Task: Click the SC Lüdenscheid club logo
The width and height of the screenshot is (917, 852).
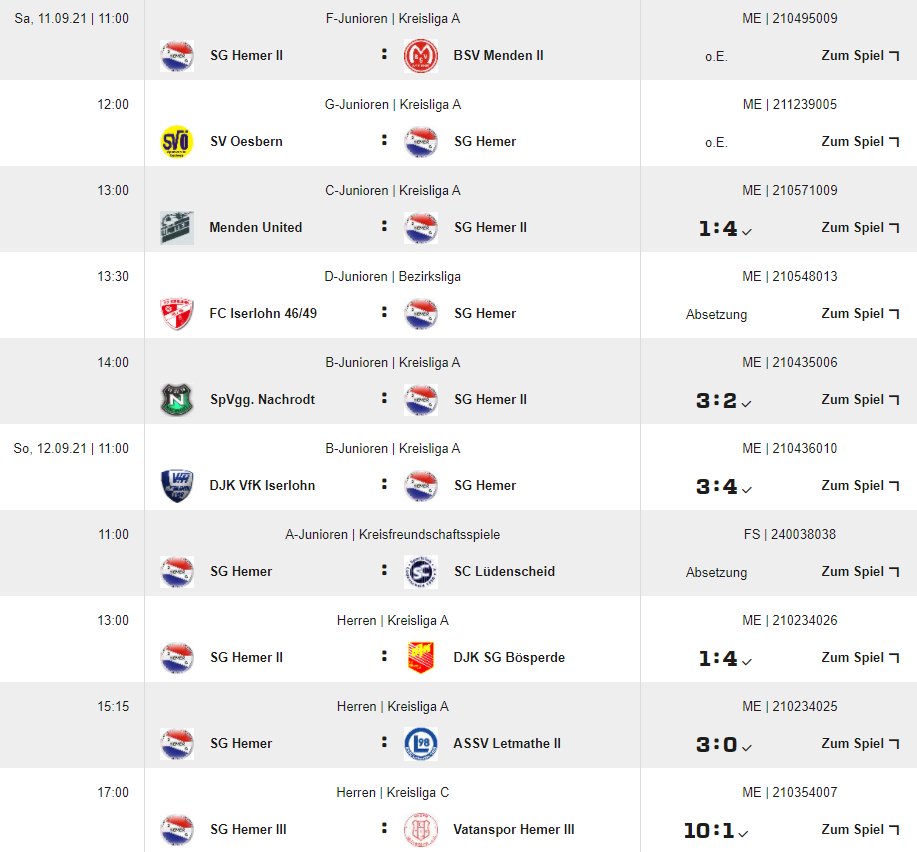Action: click(x=421, y=572)
